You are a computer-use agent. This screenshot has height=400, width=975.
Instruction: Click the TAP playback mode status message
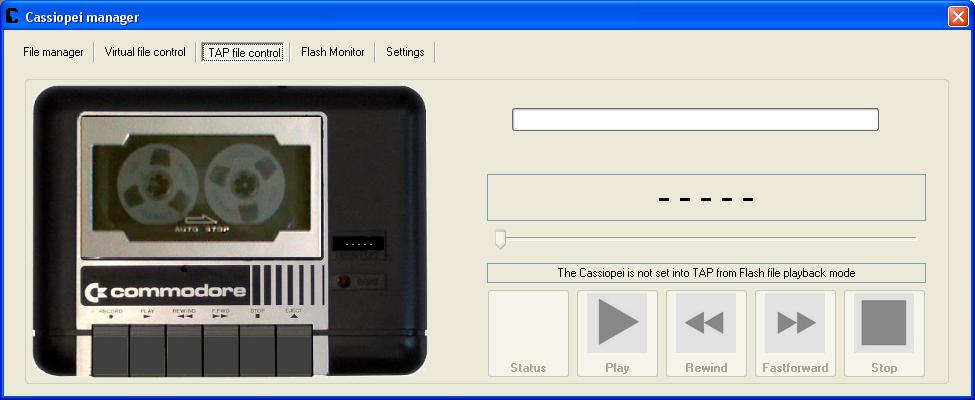[x=706, y=273]
